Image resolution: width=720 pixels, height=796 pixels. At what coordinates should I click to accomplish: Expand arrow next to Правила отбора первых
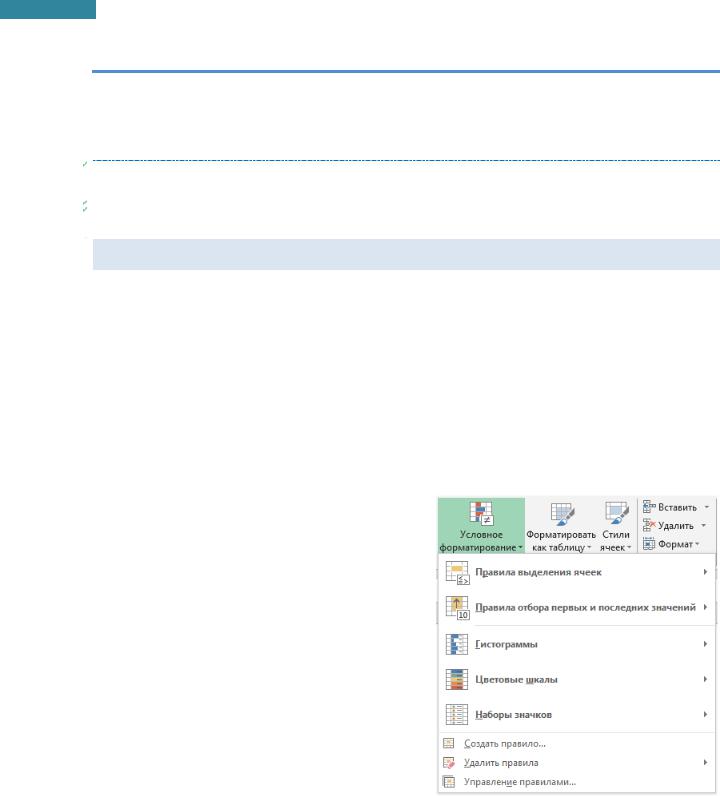click(705, 607)
